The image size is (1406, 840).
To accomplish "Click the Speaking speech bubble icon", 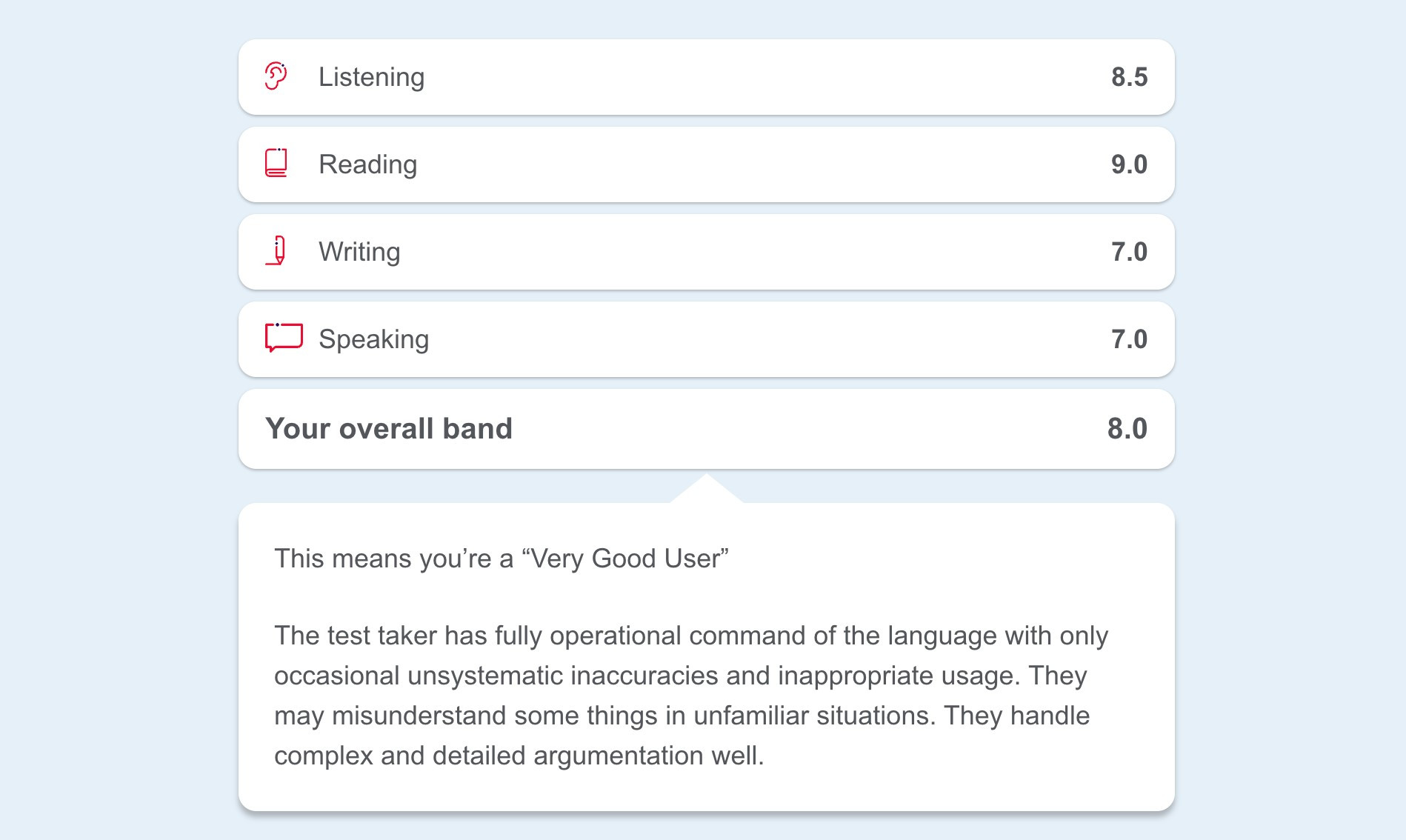I will (x=284, y=338).
